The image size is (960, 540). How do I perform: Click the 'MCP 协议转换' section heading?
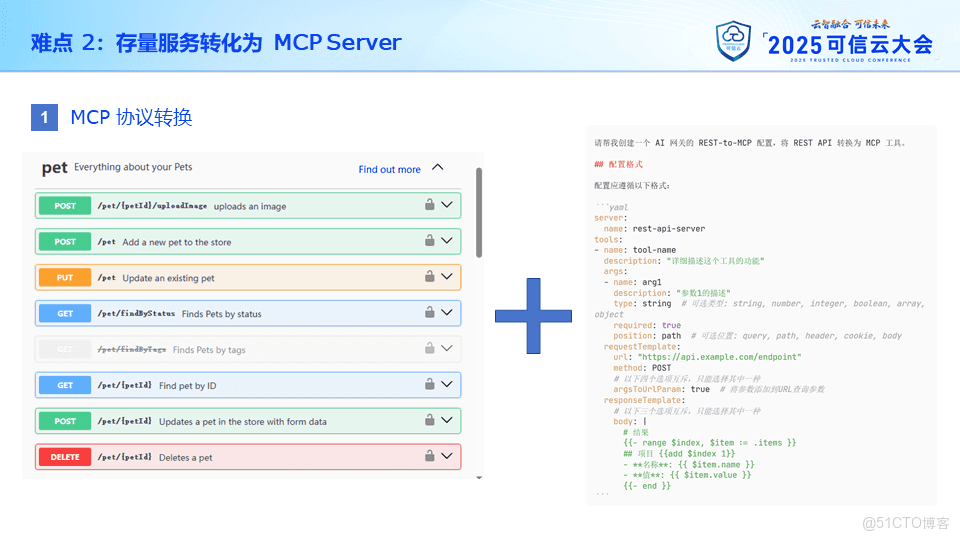pyautogui.click(x=131, y=117)
